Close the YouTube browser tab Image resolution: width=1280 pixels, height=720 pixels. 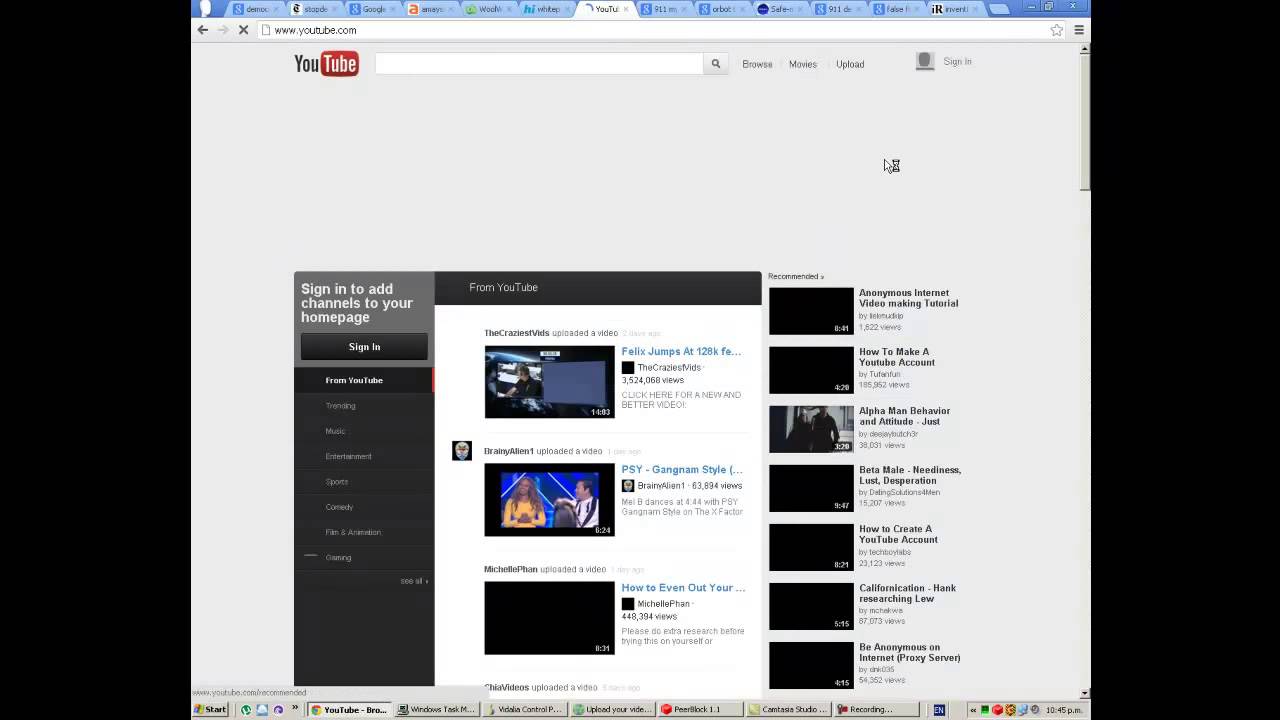pyautogui.click(x=626, y=9)
